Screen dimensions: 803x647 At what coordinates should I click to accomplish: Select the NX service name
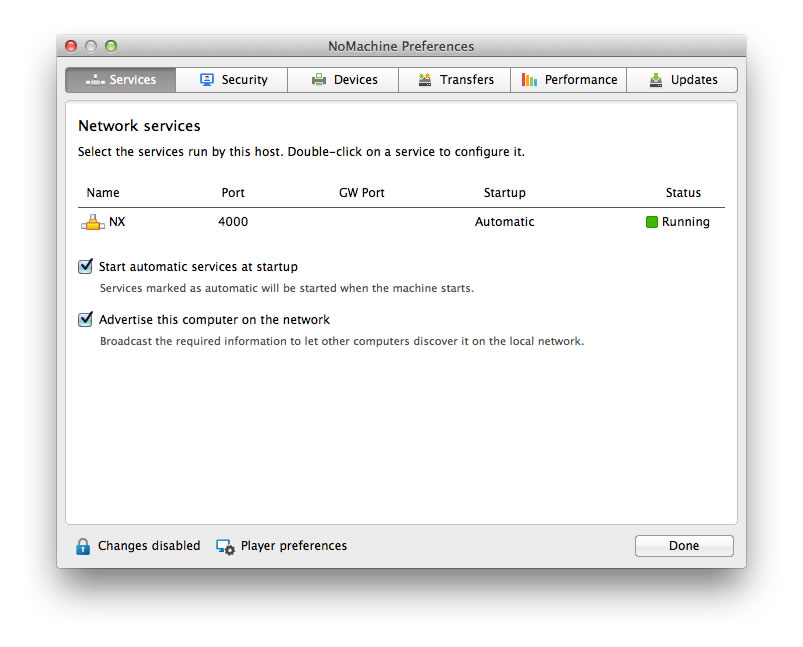(x=117, y=222)
